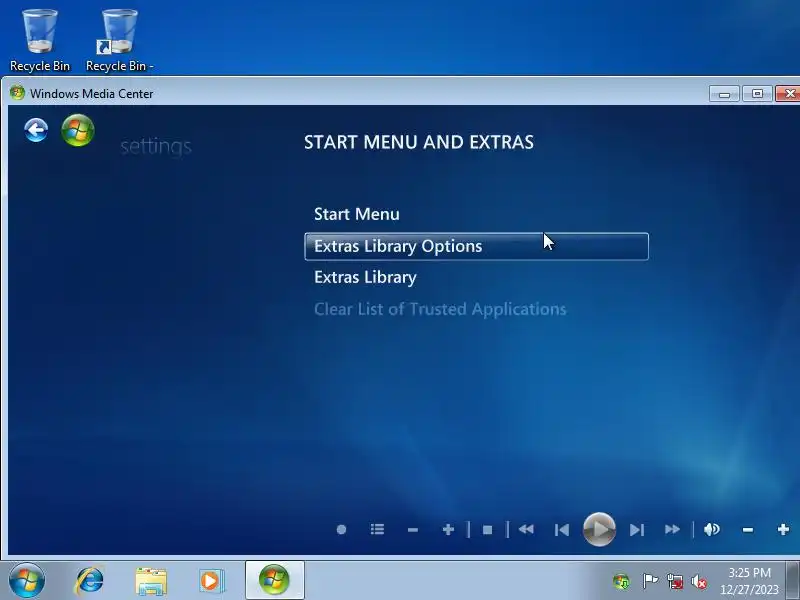
Task: Open the Guide list icon
Action: pos(377,530)
